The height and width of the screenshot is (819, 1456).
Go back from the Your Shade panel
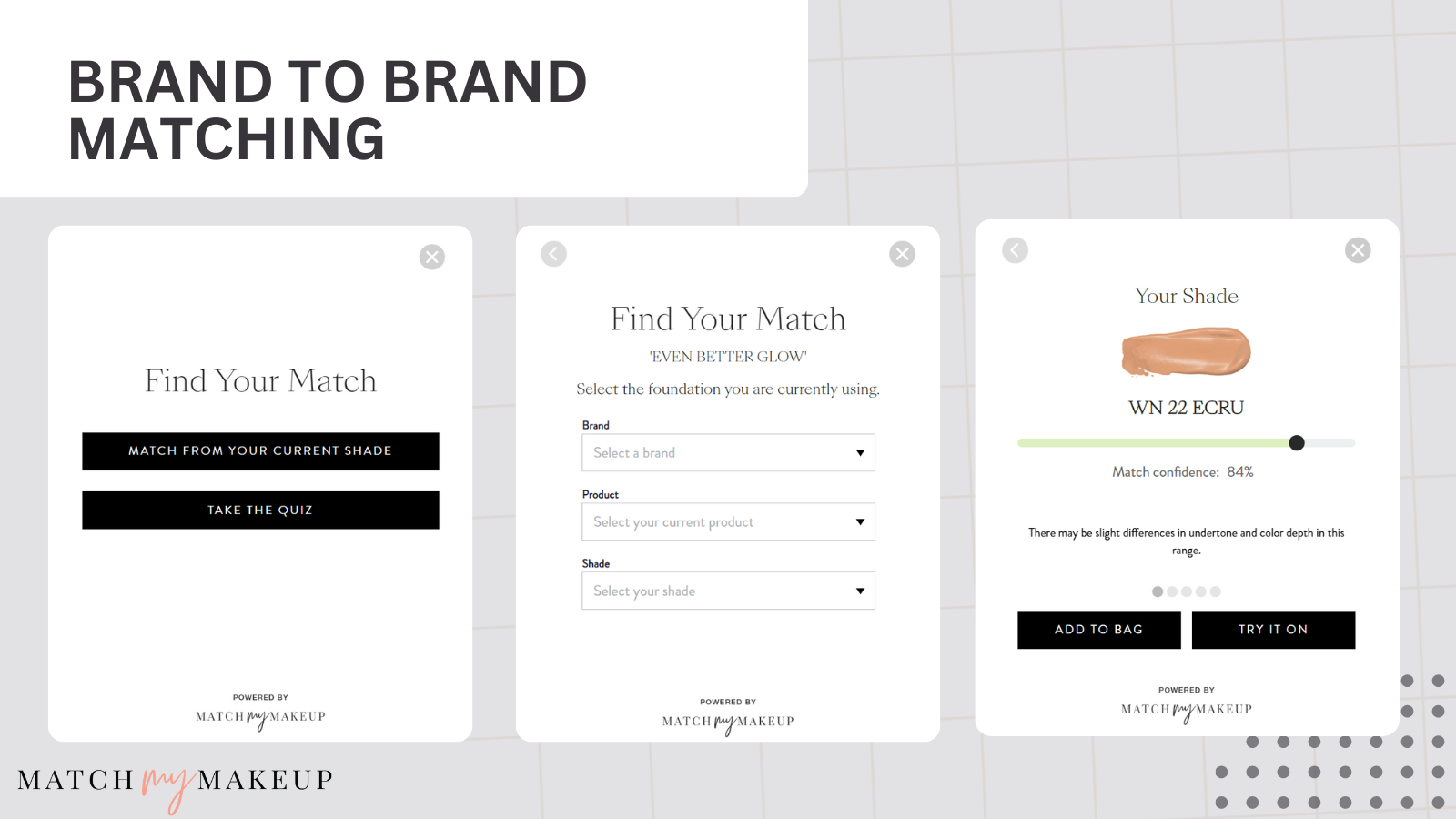pyautogui.click(x=1015, y=250)
